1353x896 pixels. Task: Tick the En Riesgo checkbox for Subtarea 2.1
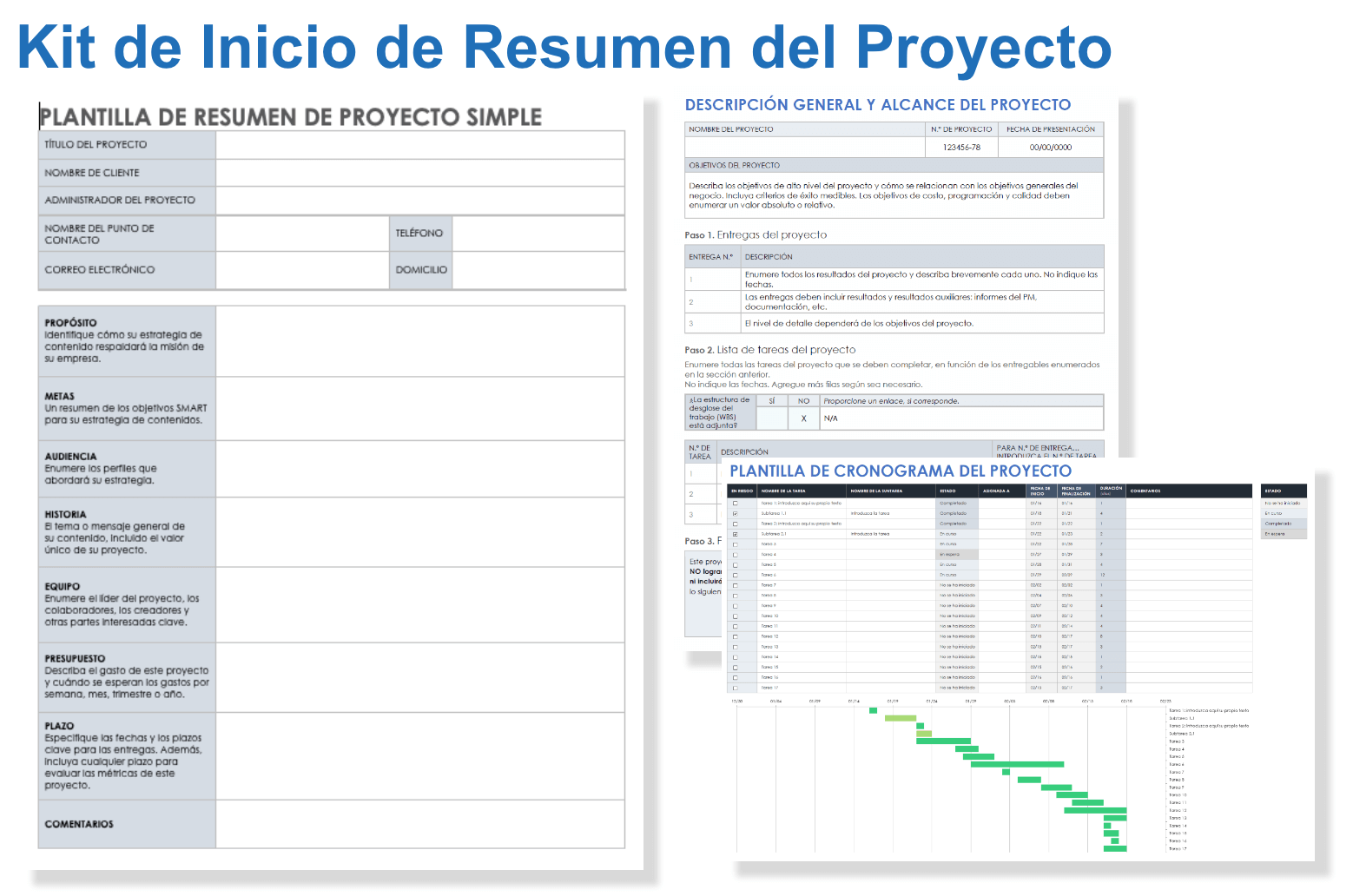[x=735, y=534]
